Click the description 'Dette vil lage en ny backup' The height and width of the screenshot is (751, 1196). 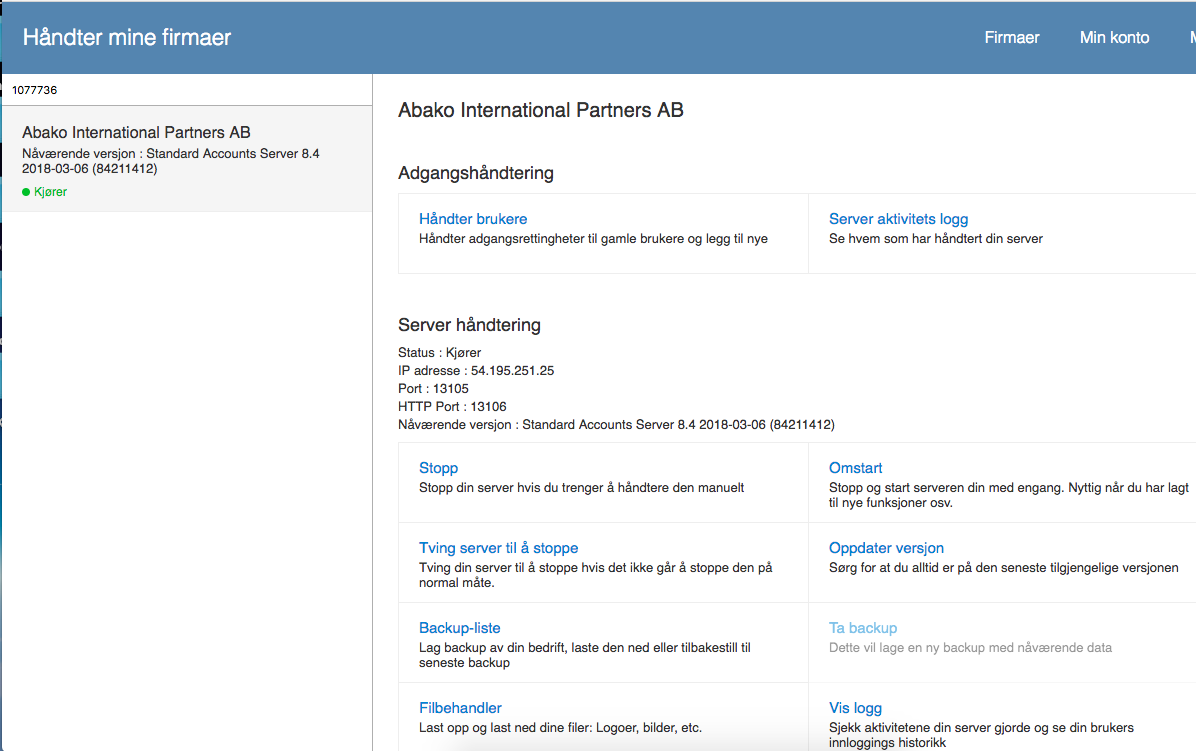coord(970,648)
